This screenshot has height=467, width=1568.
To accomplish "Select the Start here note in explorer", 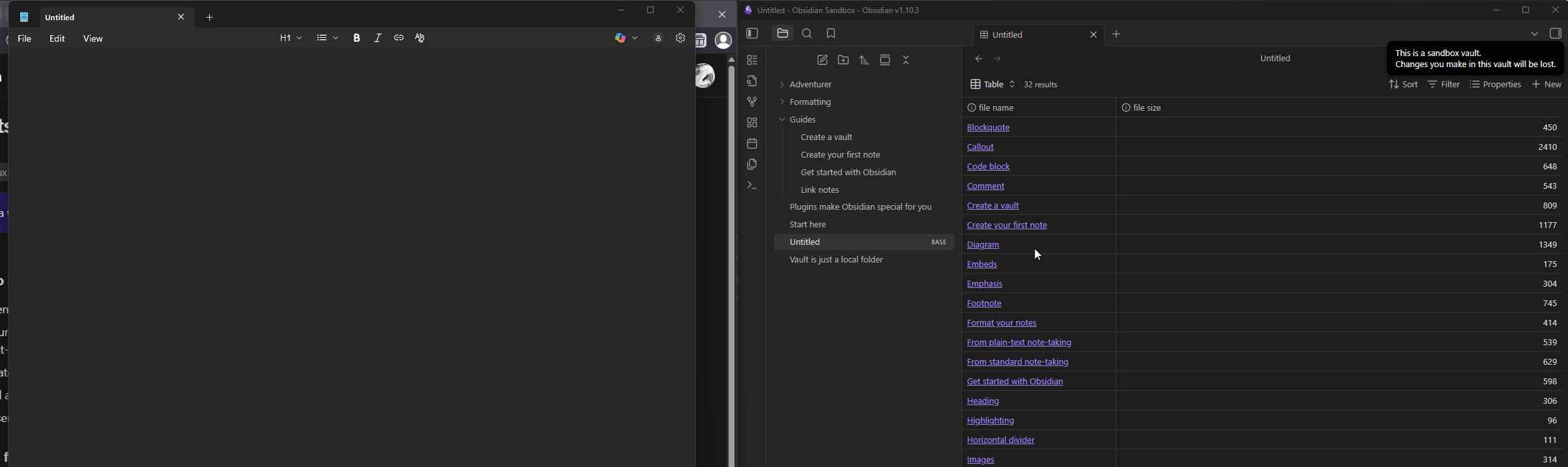I will pyautogui.click(x=808, y=225).
